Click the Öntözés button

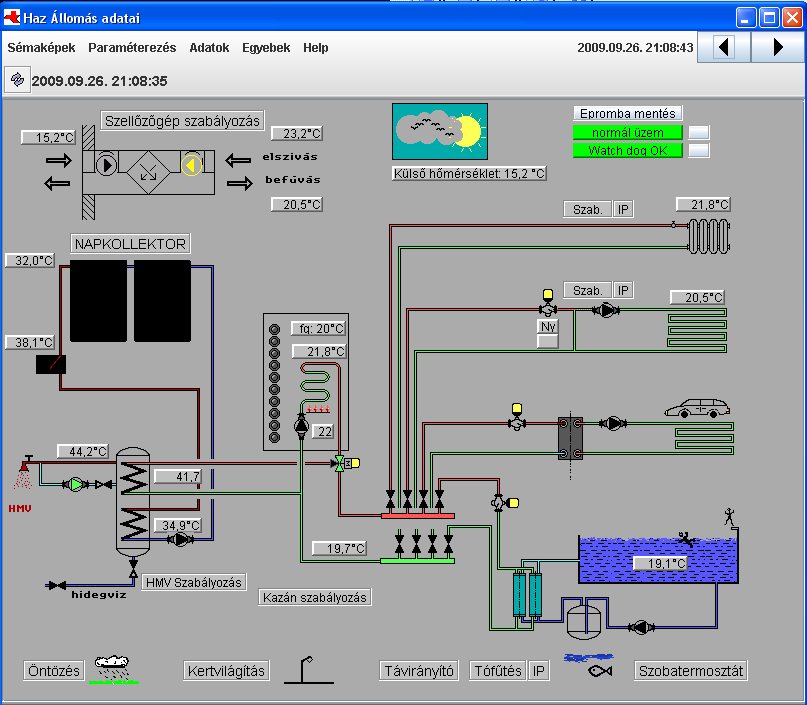pos(54,671)
